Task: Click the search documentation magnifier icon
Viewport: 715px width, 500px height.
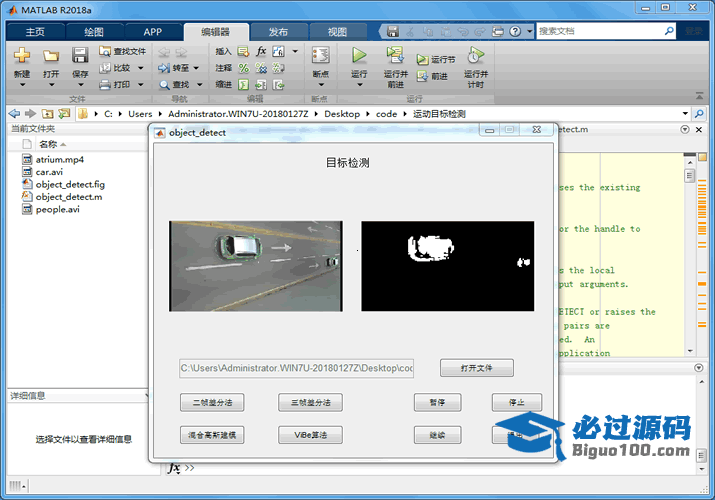Action: click(669, 31)
